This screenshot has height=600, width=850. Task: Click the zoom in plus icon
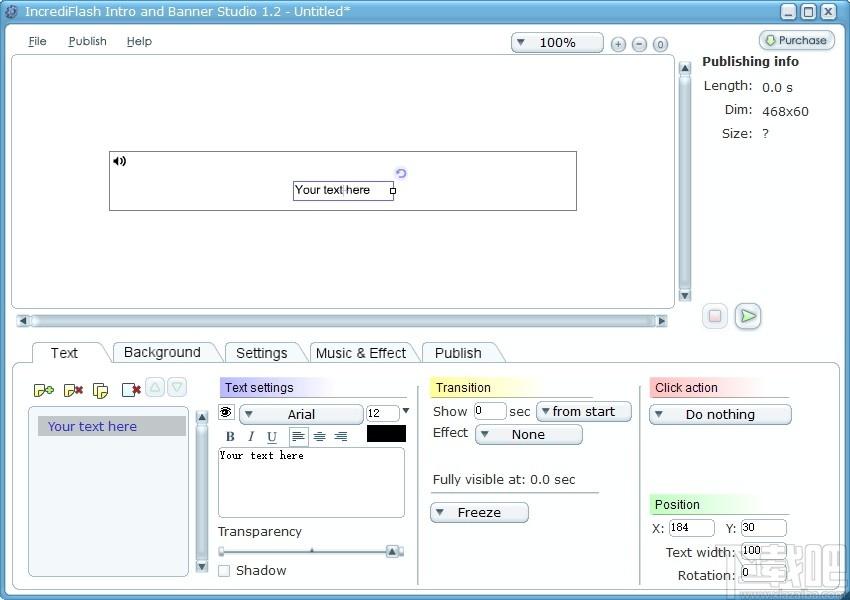tap(618, 44)
